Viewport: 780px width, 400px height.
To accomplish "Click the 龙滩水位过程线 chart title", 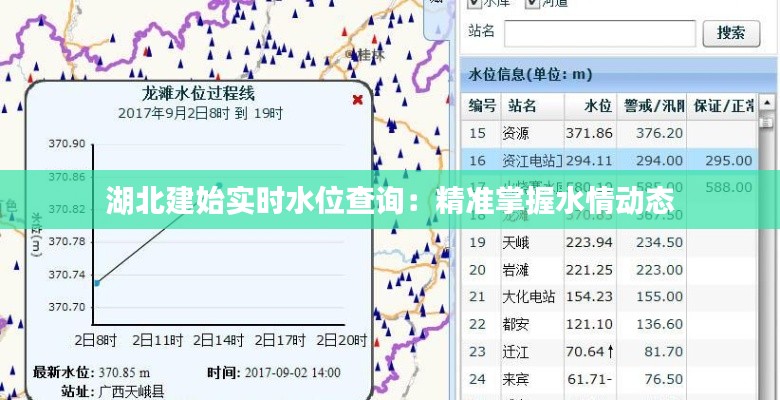I will pyautogui.click(x=198, y=93).
